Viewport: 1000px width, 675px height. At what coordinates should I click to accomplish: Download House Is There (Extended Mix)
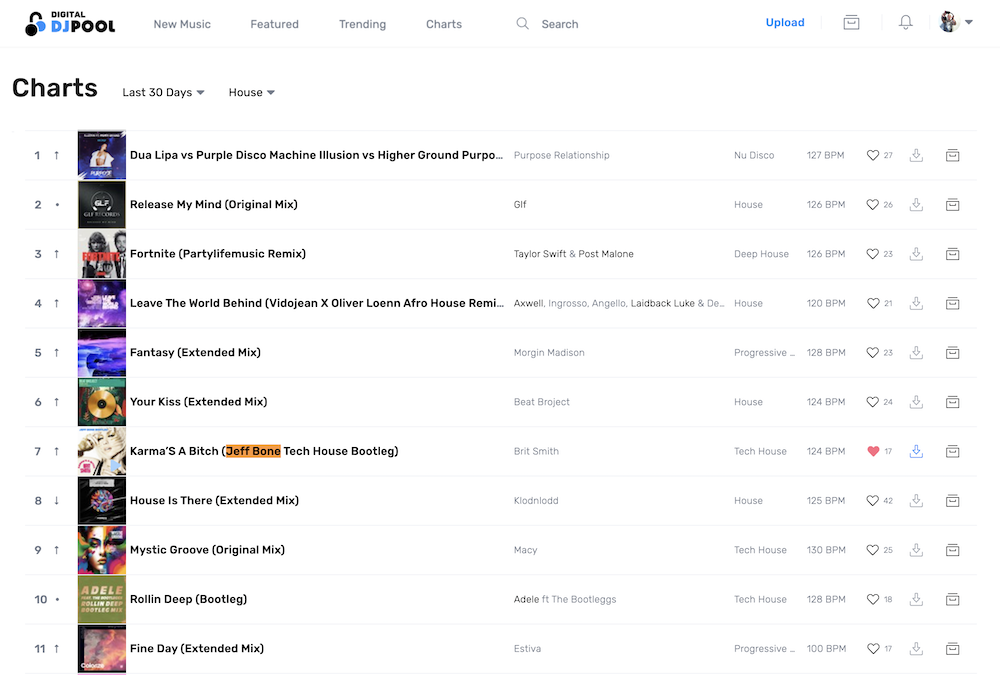(x=916, y=500)
